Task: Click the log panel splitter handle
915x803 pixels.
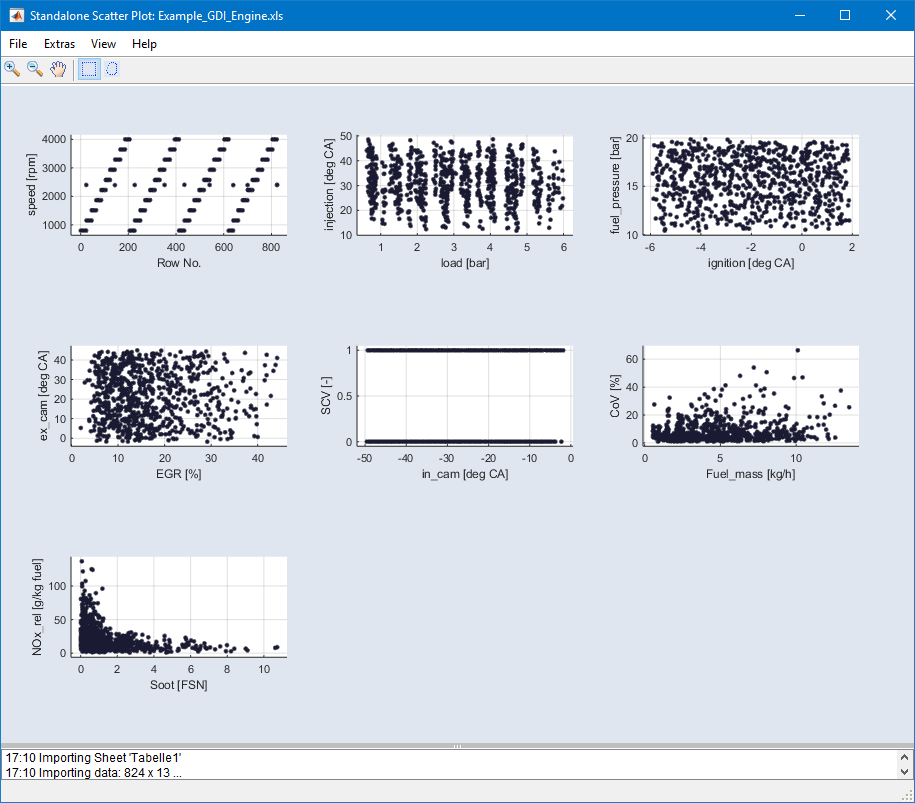Action: tap(457, 746)
